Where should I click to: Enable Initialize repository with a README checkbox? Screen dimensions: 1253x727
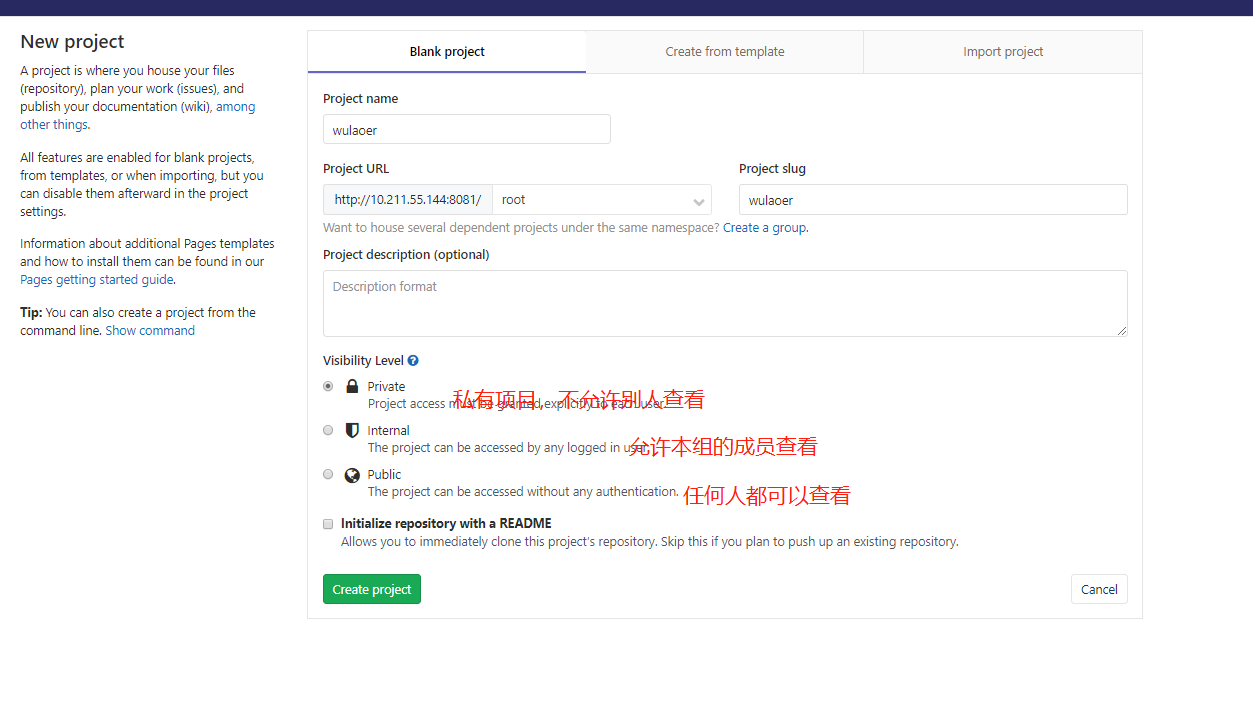click(x=328, y=523)
